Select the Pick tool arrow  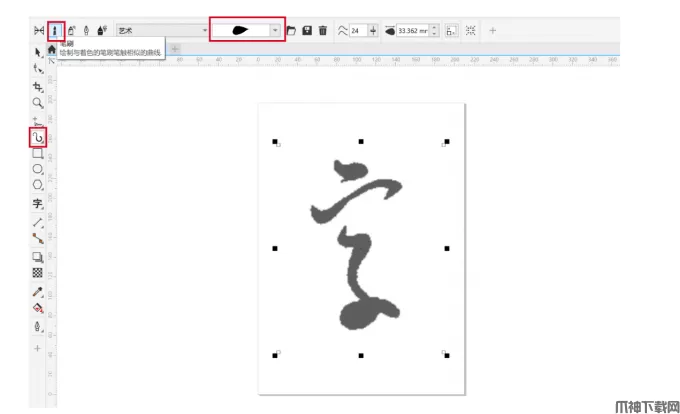[38, 52]
